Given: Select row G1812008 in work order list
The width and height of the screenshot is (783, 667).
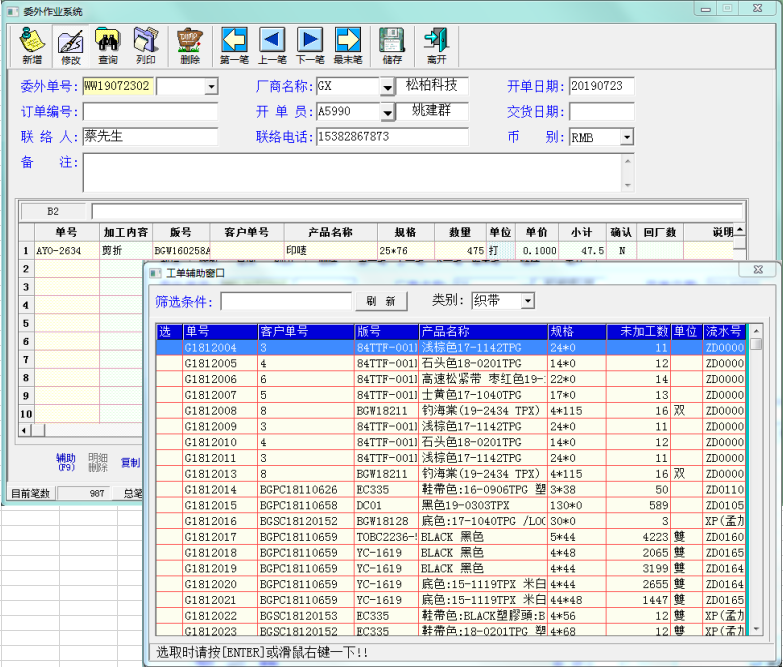Looking at the screenshot, I should point(451,411).
